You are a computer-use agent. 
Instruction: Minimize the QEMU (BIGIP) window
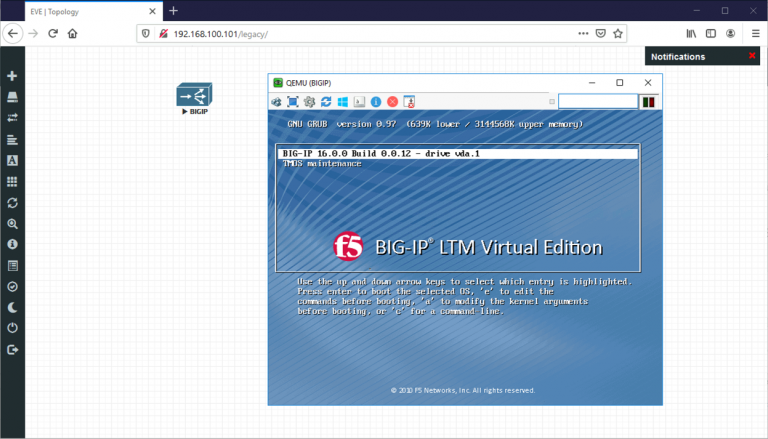[592, 82]
